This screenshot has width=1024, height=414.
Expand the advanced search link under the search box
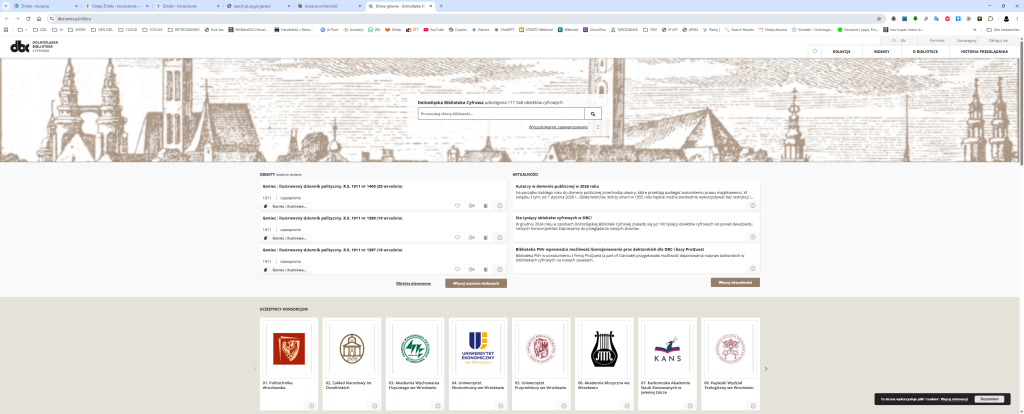coord(558,127)
